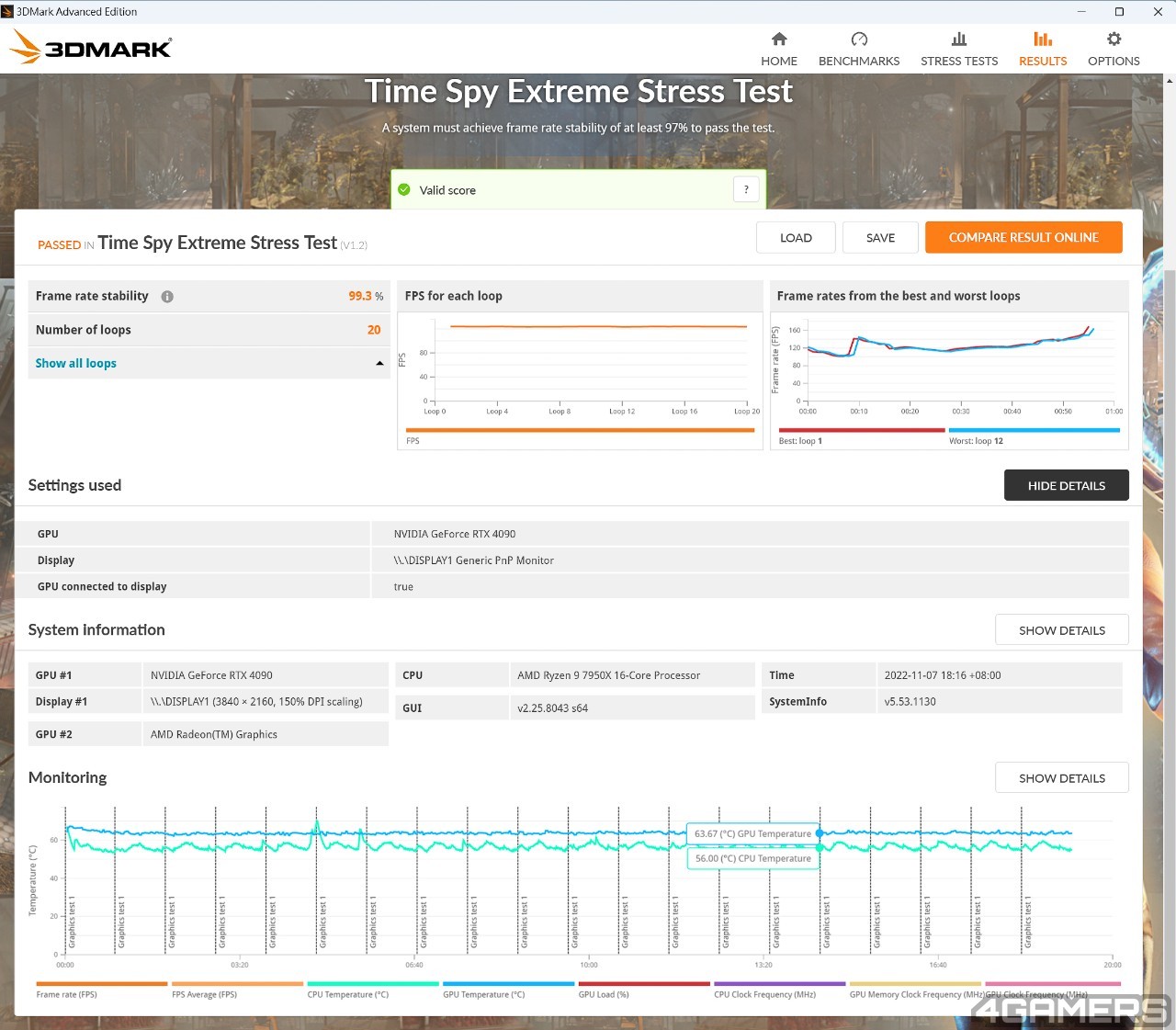The width and height of the screenshot is (1176, 1030).
Task: Select the SystemInfo version v5.53.1130
Action: pos(910,701)
